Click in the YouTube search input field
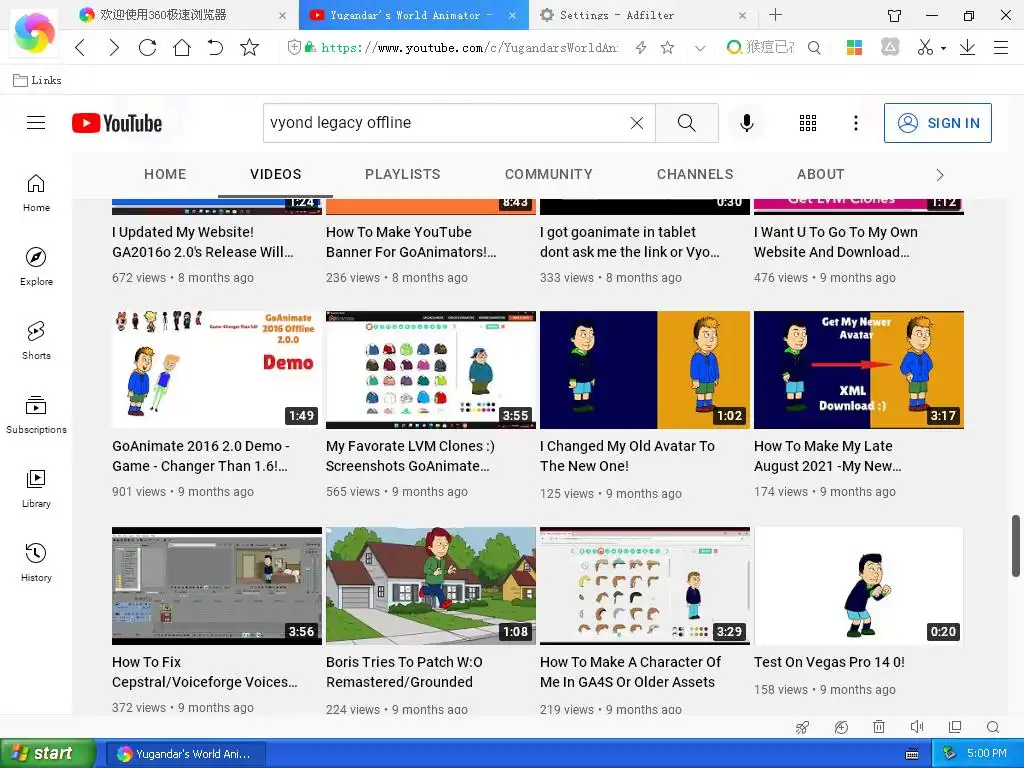Viewport: 1024px width, 768px height. (447, 123)
